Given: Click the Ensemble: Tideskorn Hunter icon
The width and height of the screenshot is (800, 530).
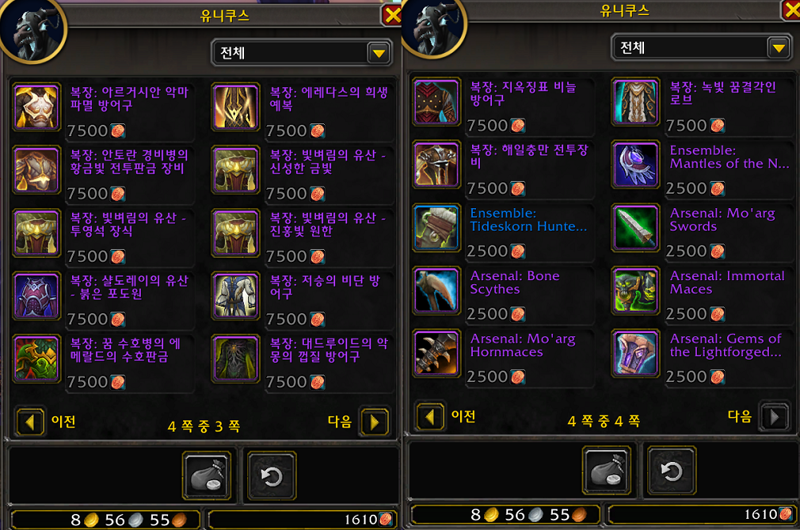Looking at the screenshot, I should [x=436, y=228].
